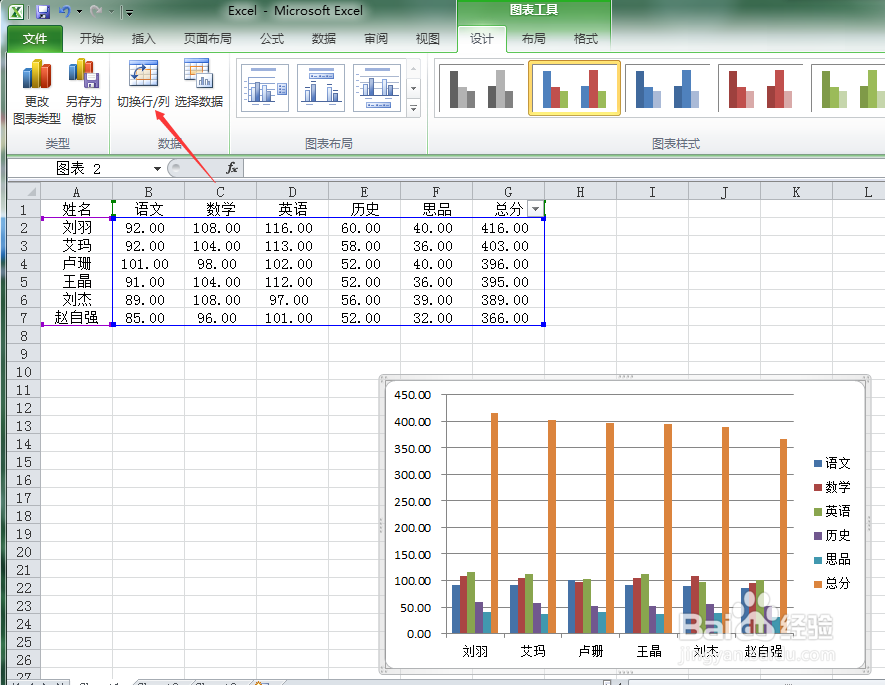Screen dimensions: 885x685
Task: Switch to the 公式 ribbon tab
Action: [271, 38]
